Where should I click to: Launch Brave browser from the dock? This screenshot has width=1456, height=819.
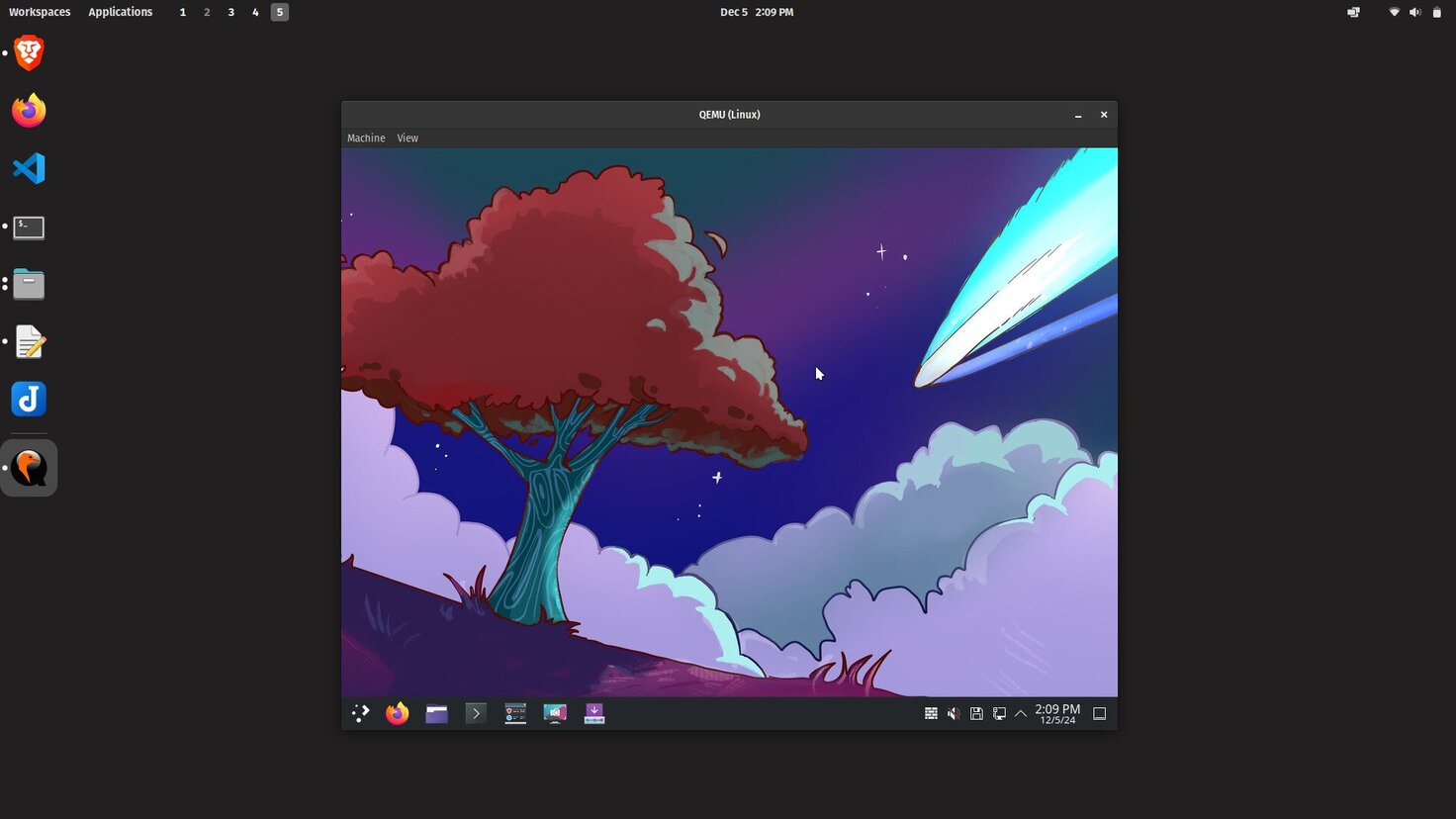pyautogui.click(x=29, y=53)
